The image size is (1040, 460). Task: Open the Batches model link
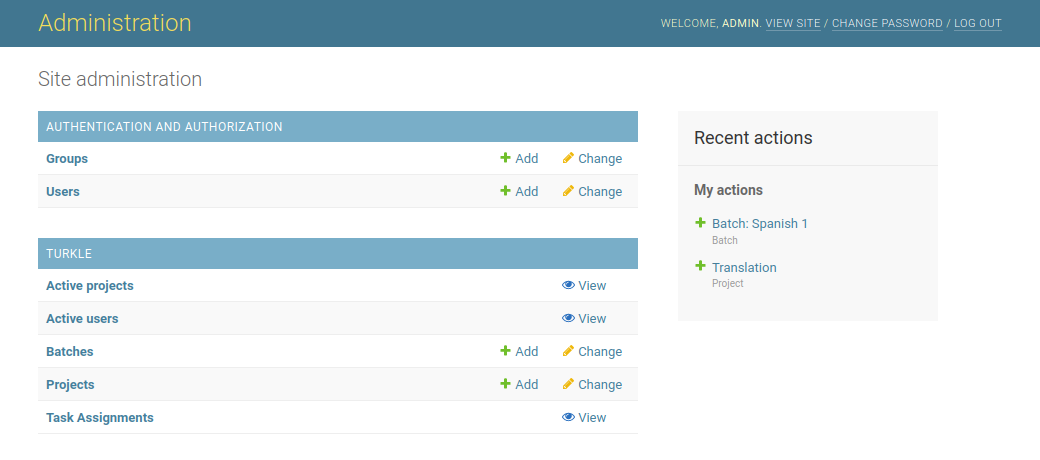pyautogui.click(x=70, y=352)
